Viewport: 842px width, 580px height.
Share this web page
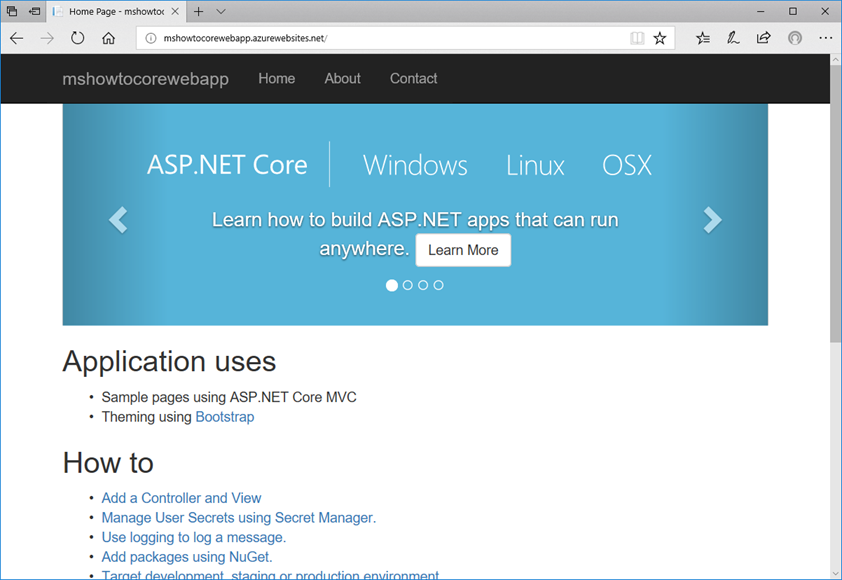[x=764, y=38]
